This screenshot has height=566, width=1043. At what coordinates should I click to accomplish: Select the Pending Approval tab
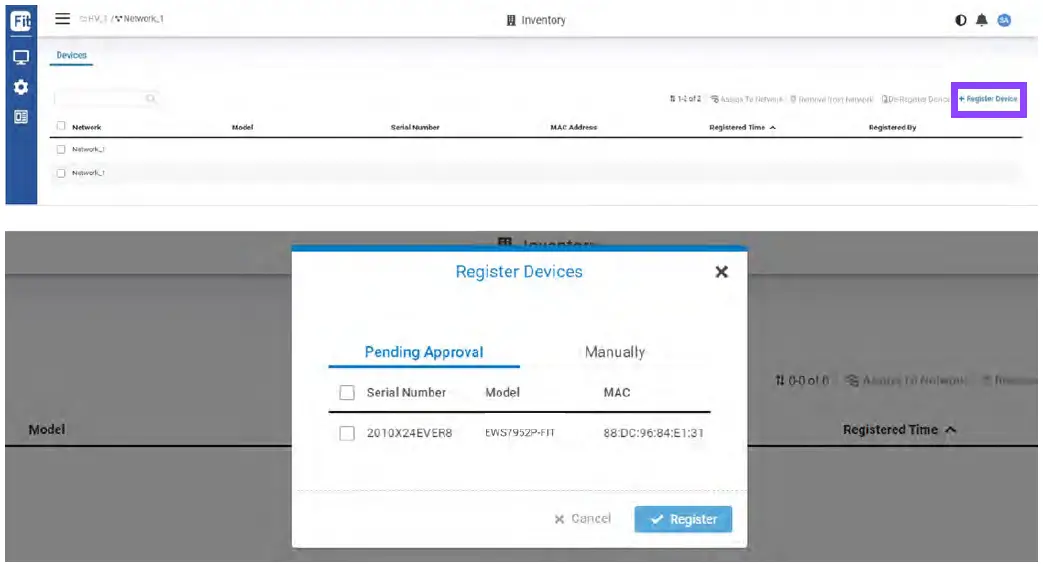click(424, 352)
